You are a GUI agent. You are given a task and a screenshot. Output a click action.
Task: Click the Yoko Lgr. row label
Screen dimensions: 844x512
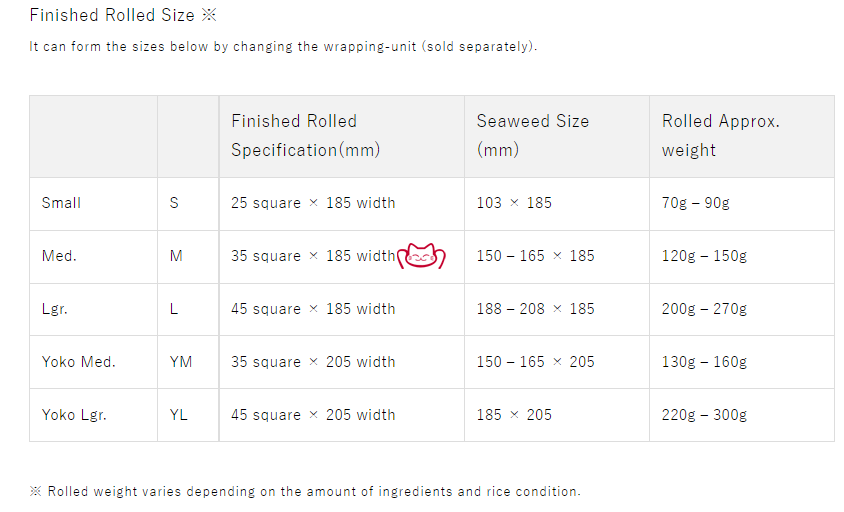click(74, 415)
